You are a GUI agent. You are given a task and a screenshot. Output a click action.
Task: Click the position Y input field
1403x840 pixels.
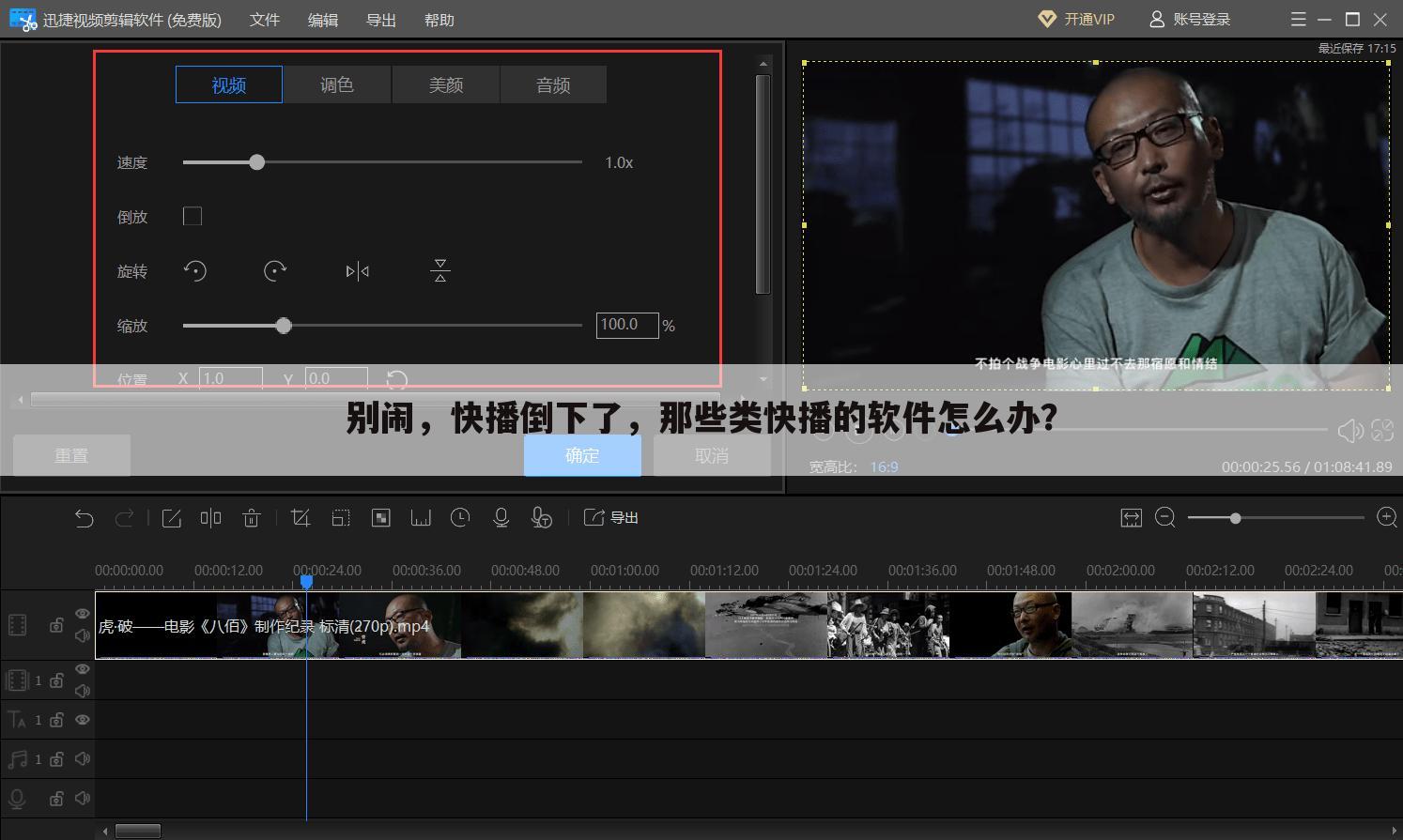coord(336,378)
